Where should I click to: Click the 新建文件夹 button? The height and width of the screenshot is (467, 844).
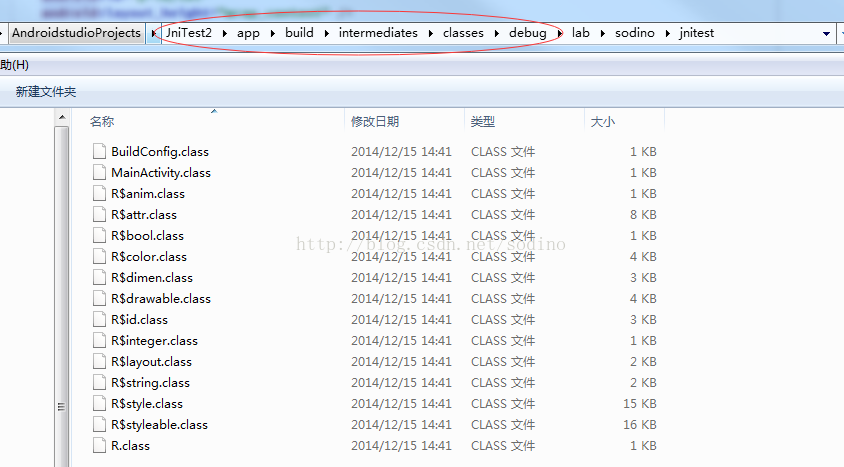[45, 92]
